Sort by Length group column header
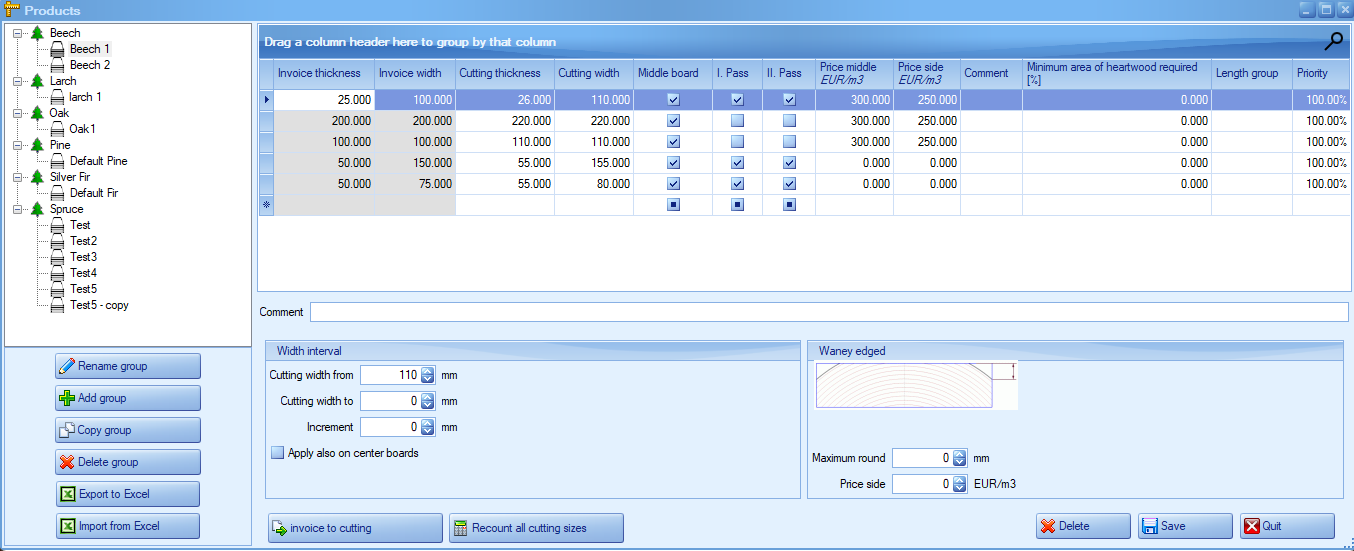This screenshot has height=551, width=1354. pos(1252,73)
